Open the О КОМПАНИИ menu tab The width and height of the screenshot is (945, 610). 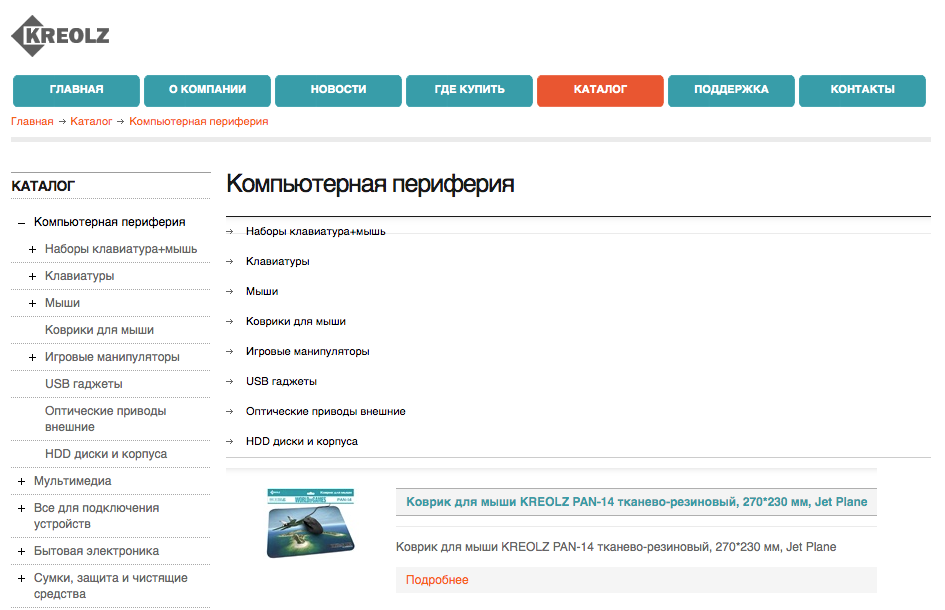207,90
